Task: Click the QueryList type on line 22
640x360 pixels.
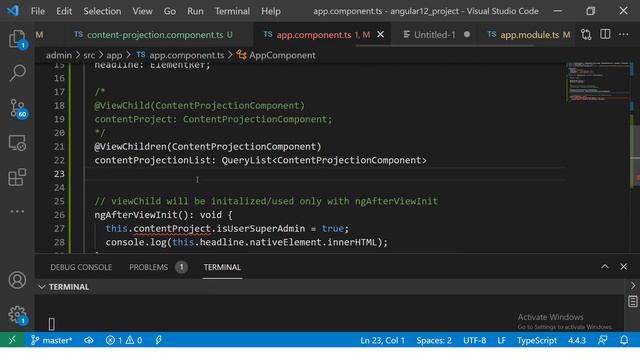Action: click(x=247, y=160)
